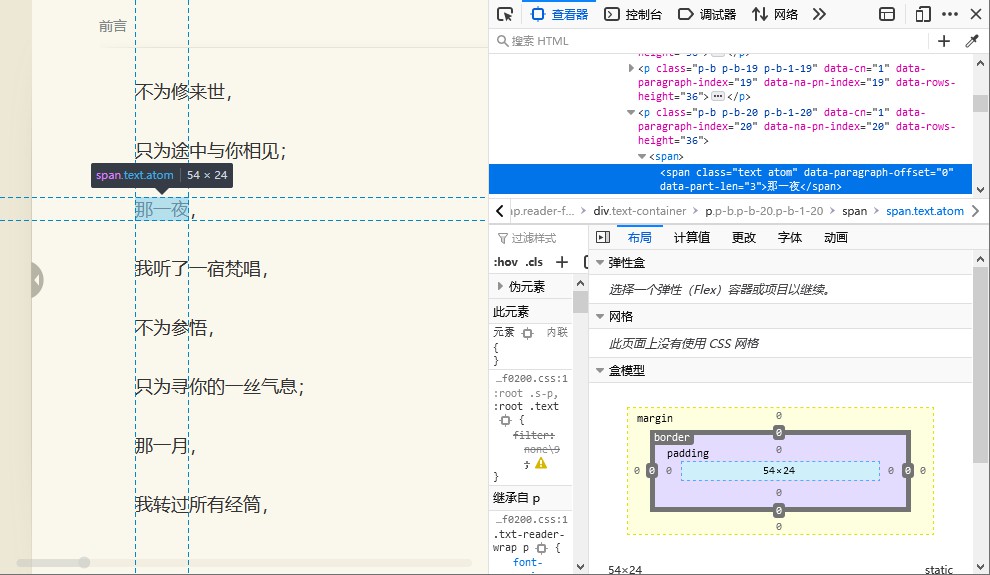Add a new HTML node
990x575 pixels.
click(944, 41)
